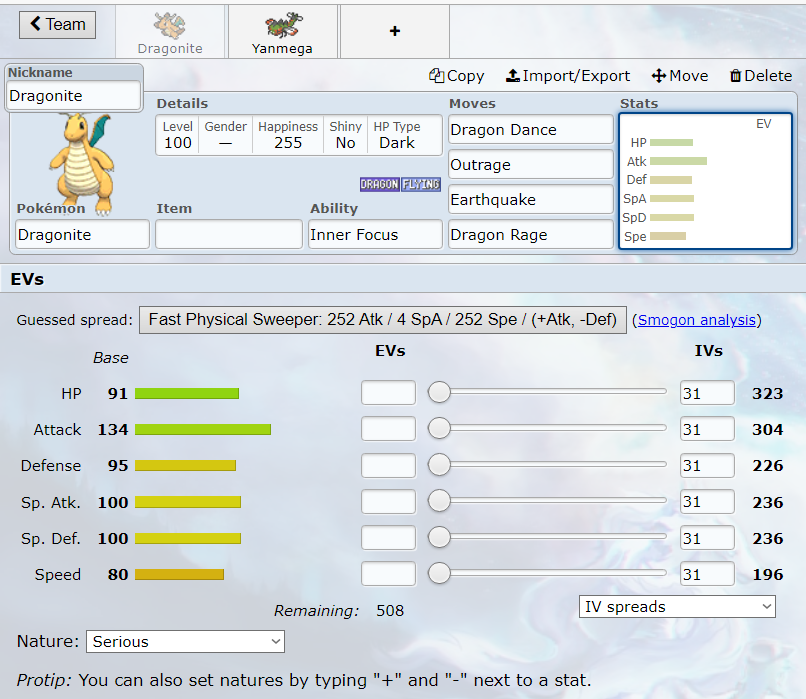This screenshot has width=806, height=699.
Task: Open the Nature dropdown showing Serious
Action: click(x=186, y=641)
